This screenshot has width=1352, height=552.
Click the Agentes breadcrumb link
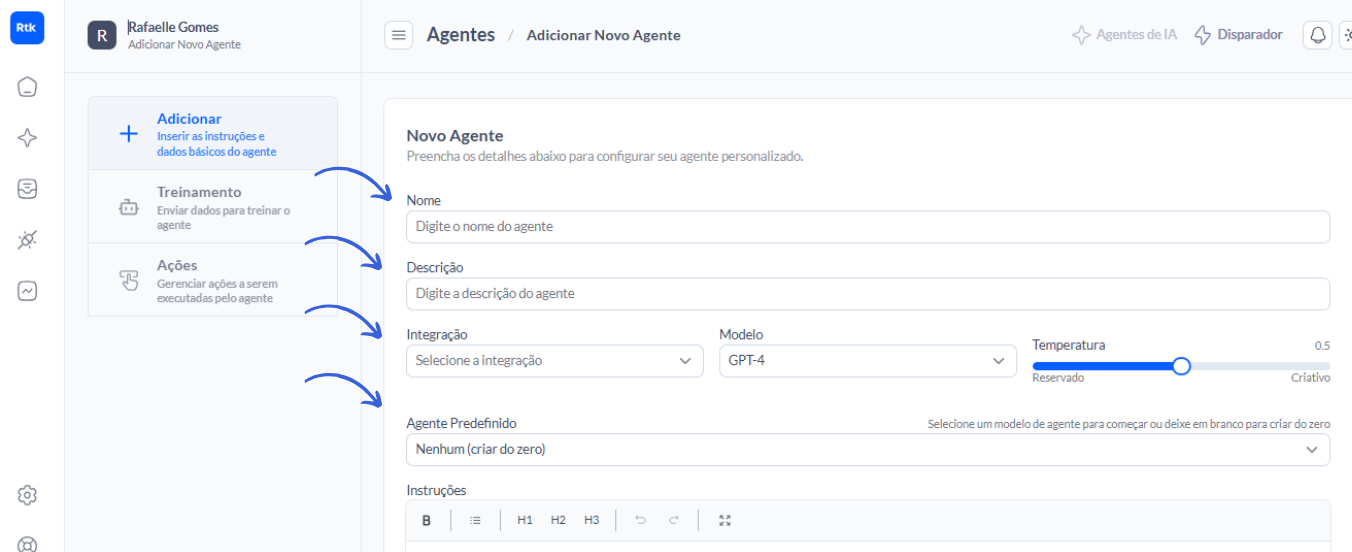[x=460, y=35]
